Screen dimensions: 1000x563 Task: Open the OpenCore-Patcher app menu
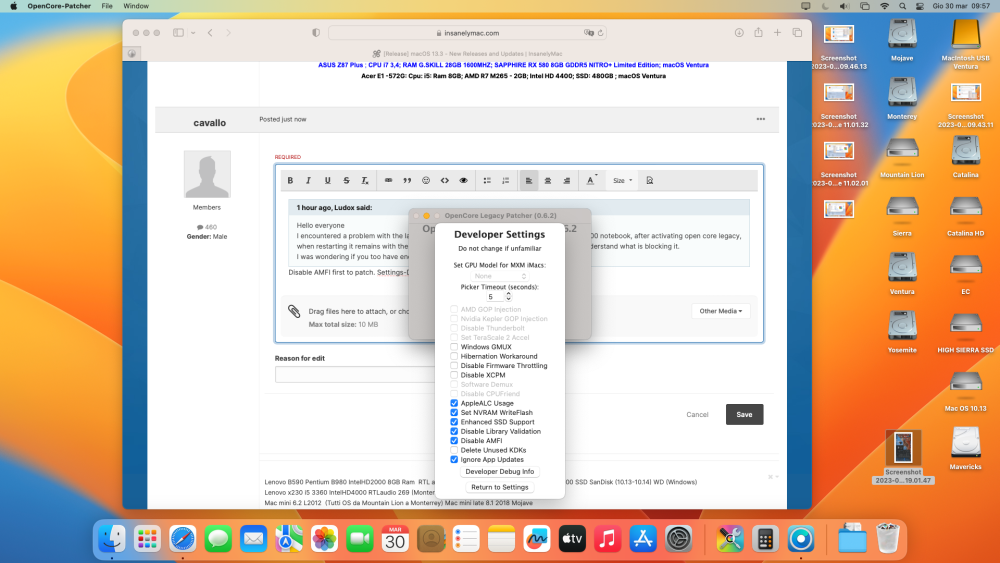(x=59, y=6)
